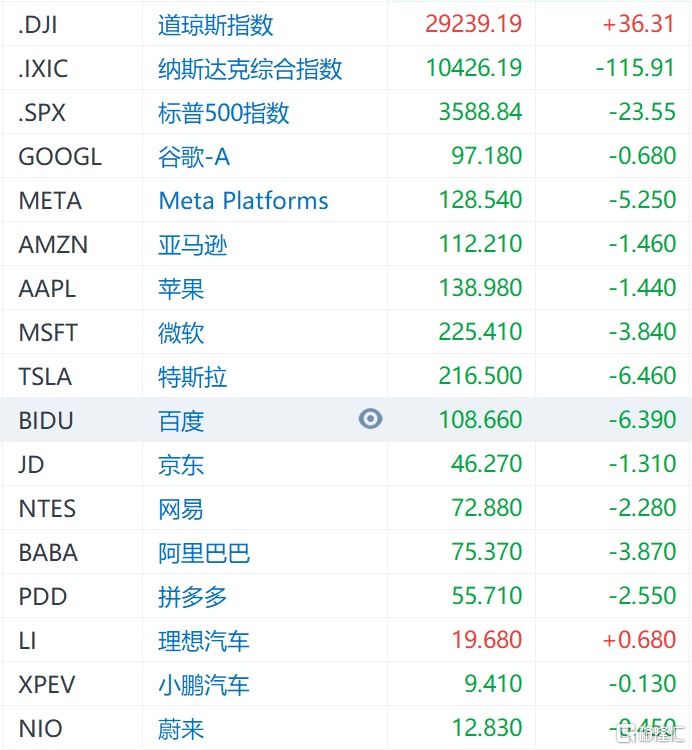Select the JD ticker symbol cell
Screen dimensions: 692x750
(x=72, y=464)
